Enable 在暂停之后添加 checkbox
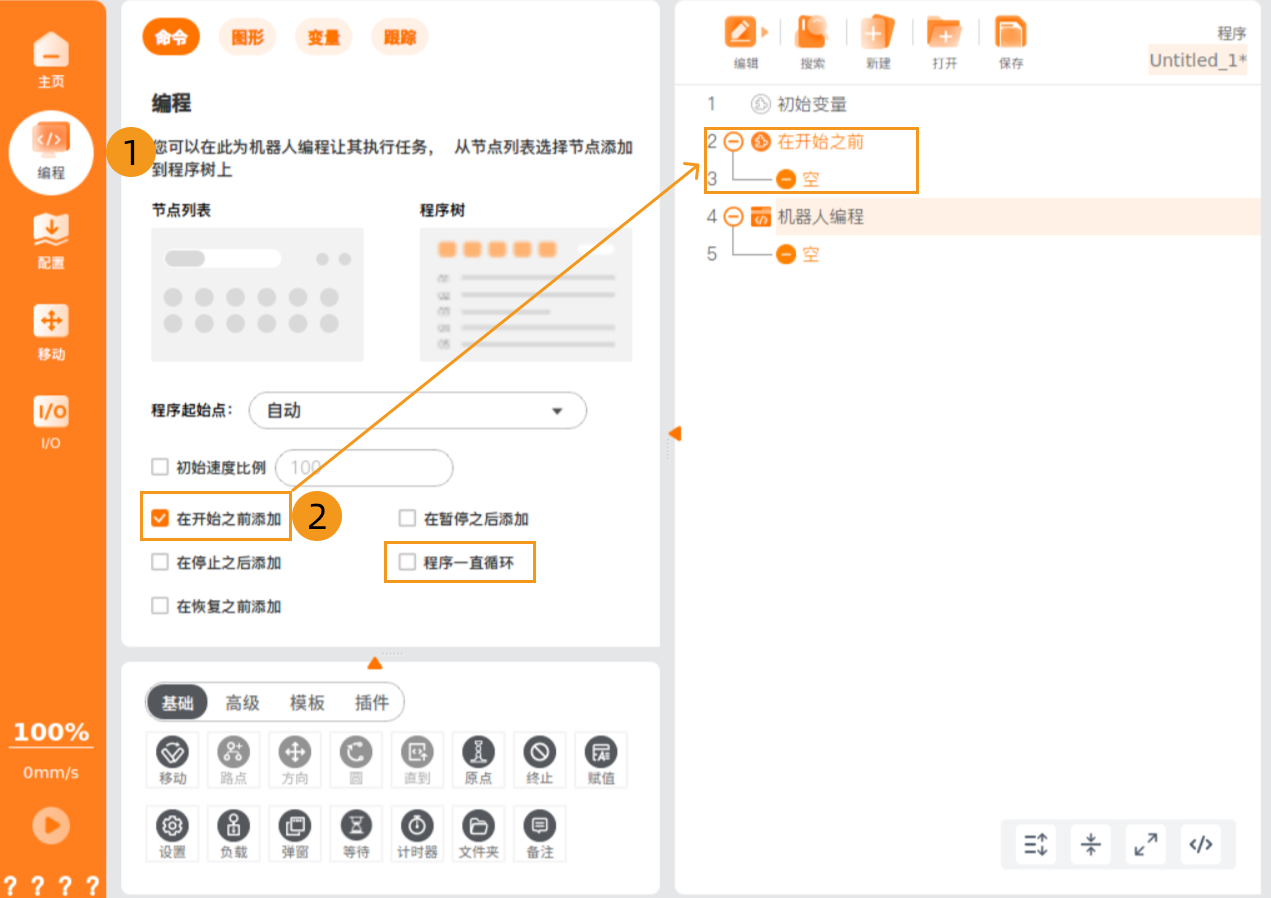Image resolution: width=1271 pixels, height=898 pixels. 407,518
